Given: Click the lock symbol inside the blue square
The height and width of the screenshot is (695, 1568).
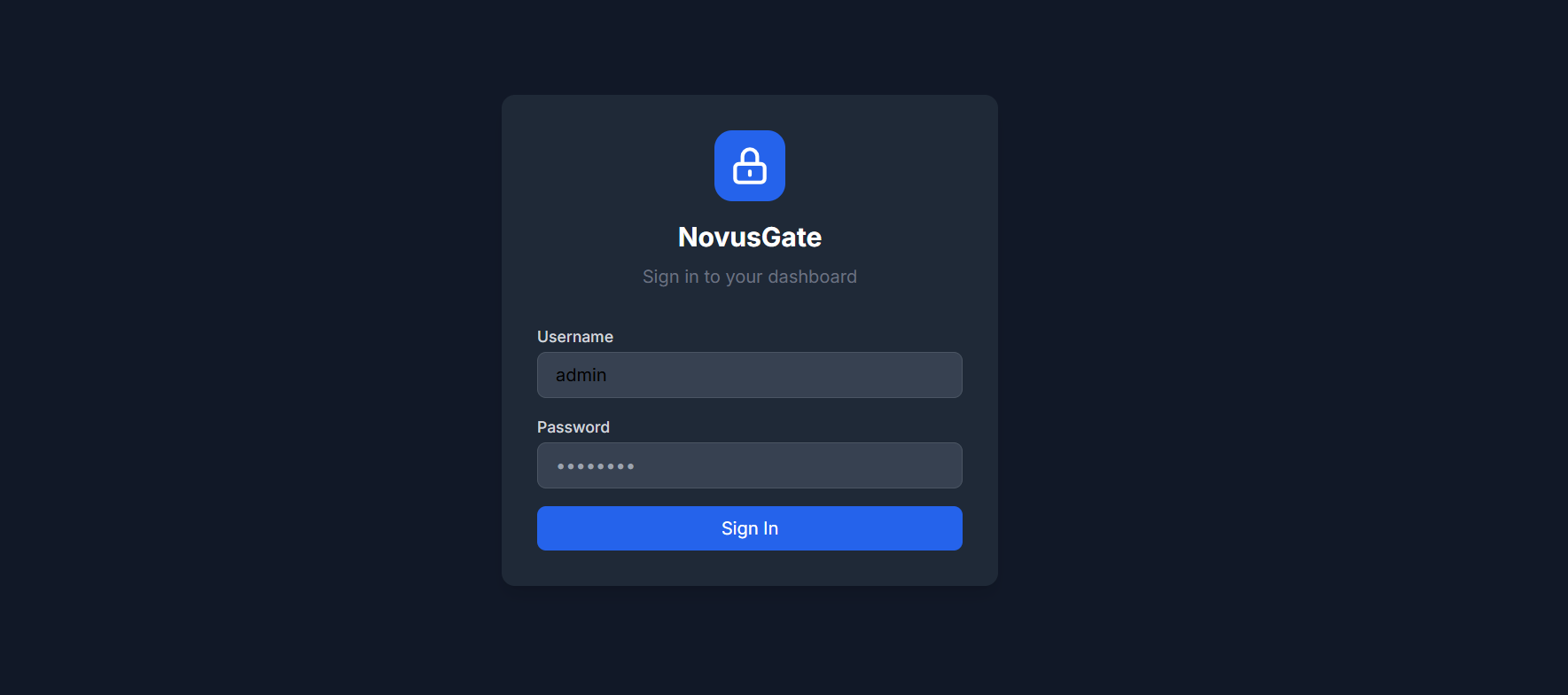Looking at the screenshot, I should (x=749, y=166).
